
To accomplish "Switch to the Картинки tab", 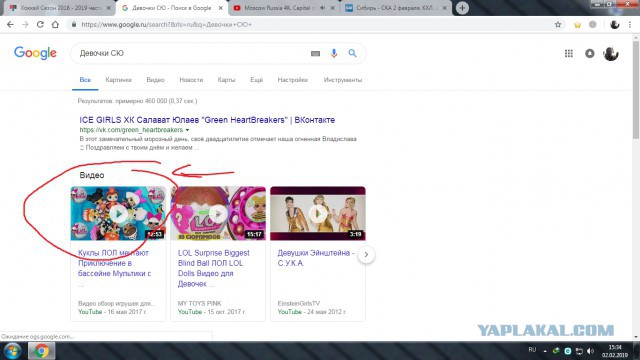I will (x=118, y=80).
